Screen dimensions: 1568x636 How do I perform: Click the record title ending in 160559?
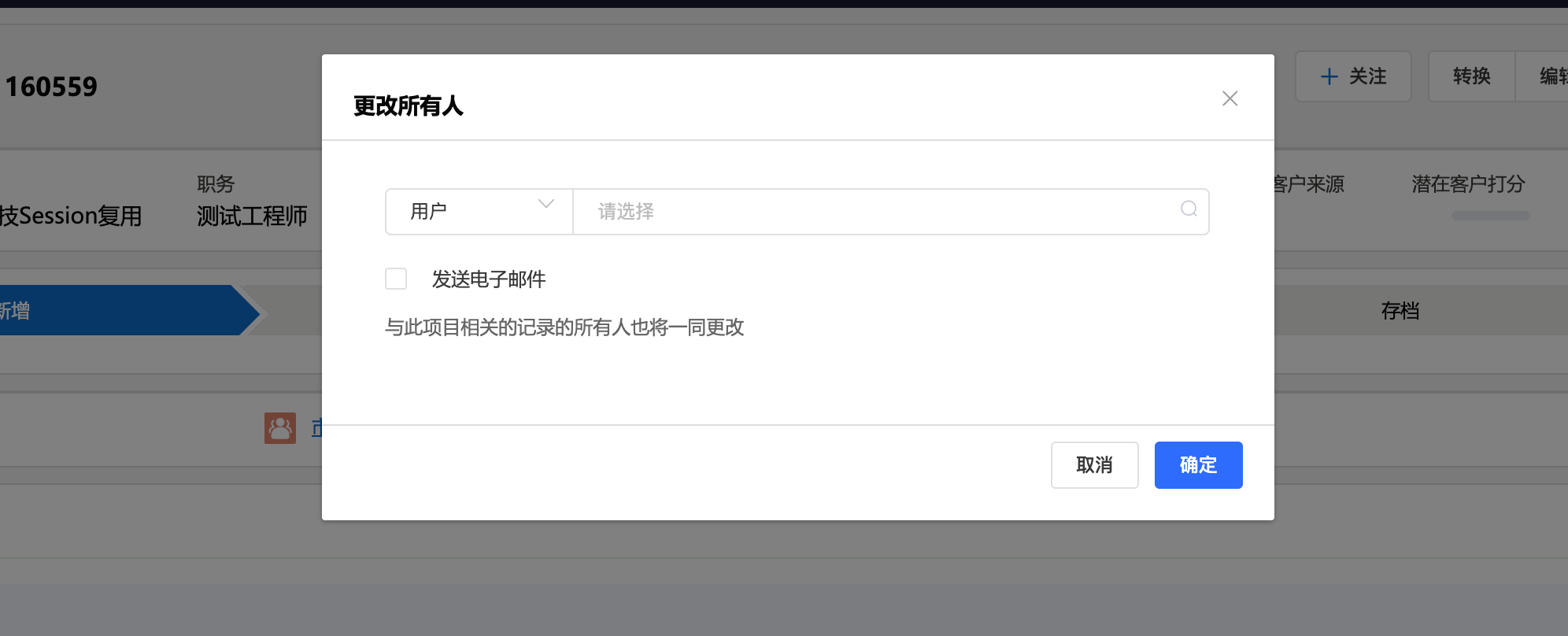coord(51,87)
